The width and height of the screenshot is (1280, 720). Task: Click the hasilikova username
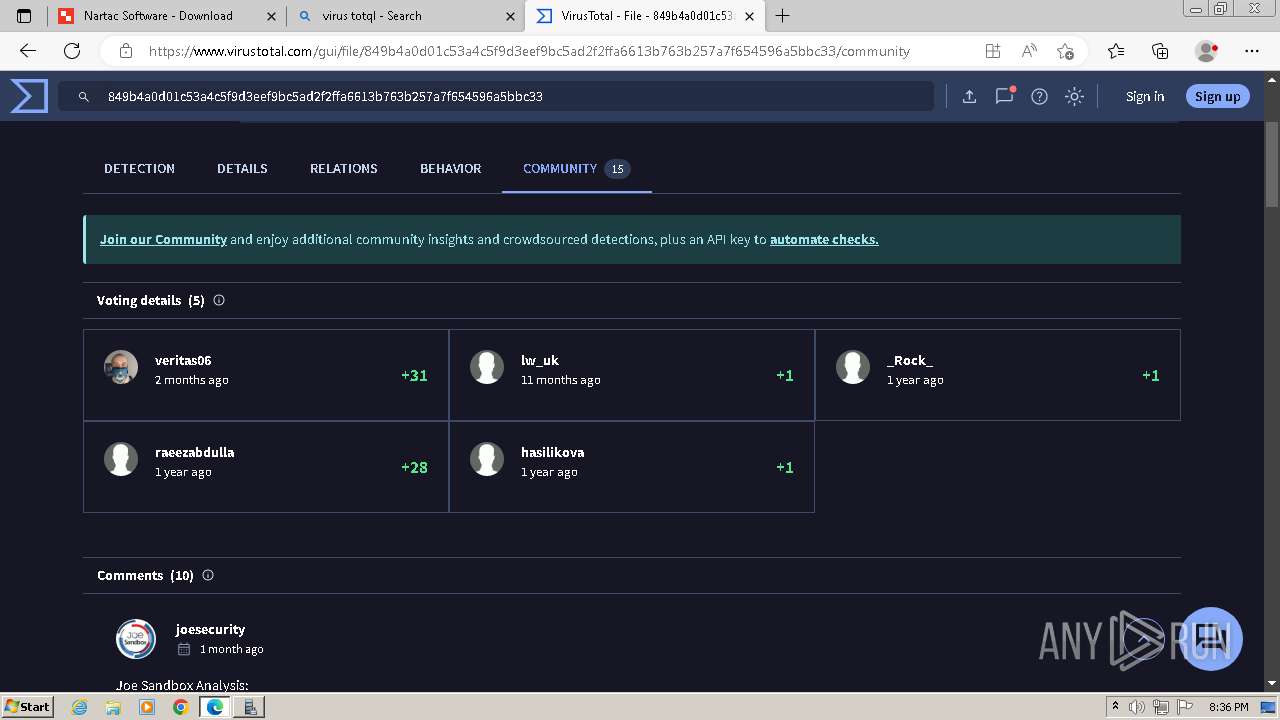pyautogui.click(x=553, y=453)
